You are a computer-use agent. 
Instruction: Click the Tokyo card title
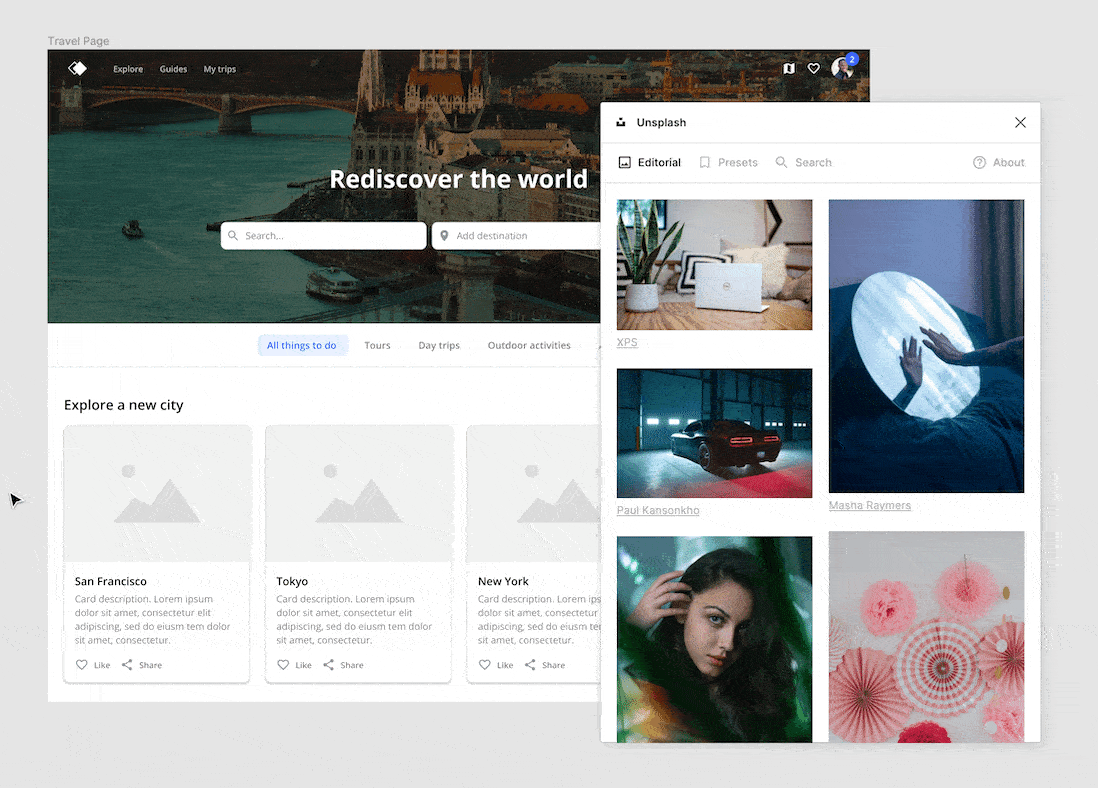coord(292,581)
